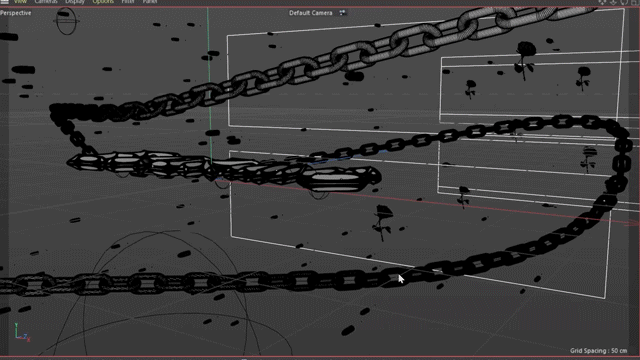The image size is (640, 360).
Task: Click the Default Camera label
Action: 311,13
